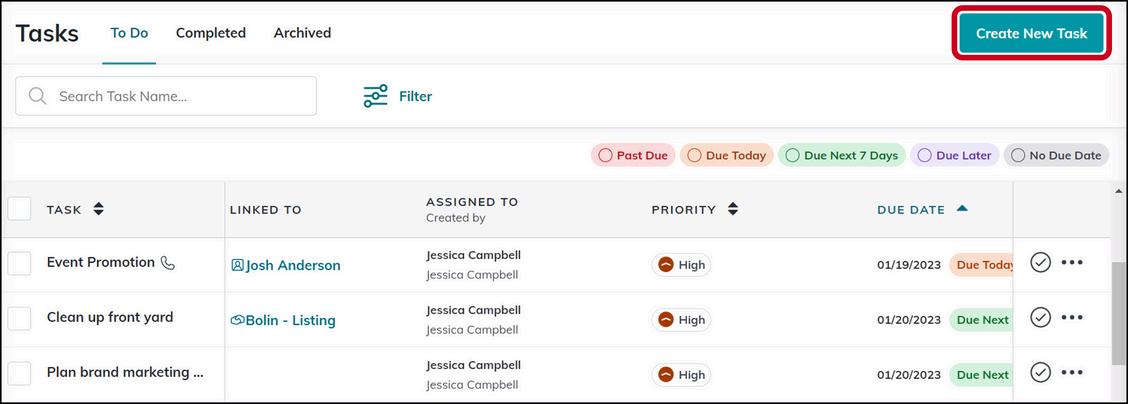Mark Plan brand marketing task complete
The height and width of the screenshot is (404, 1128).
click(1040, 372)
